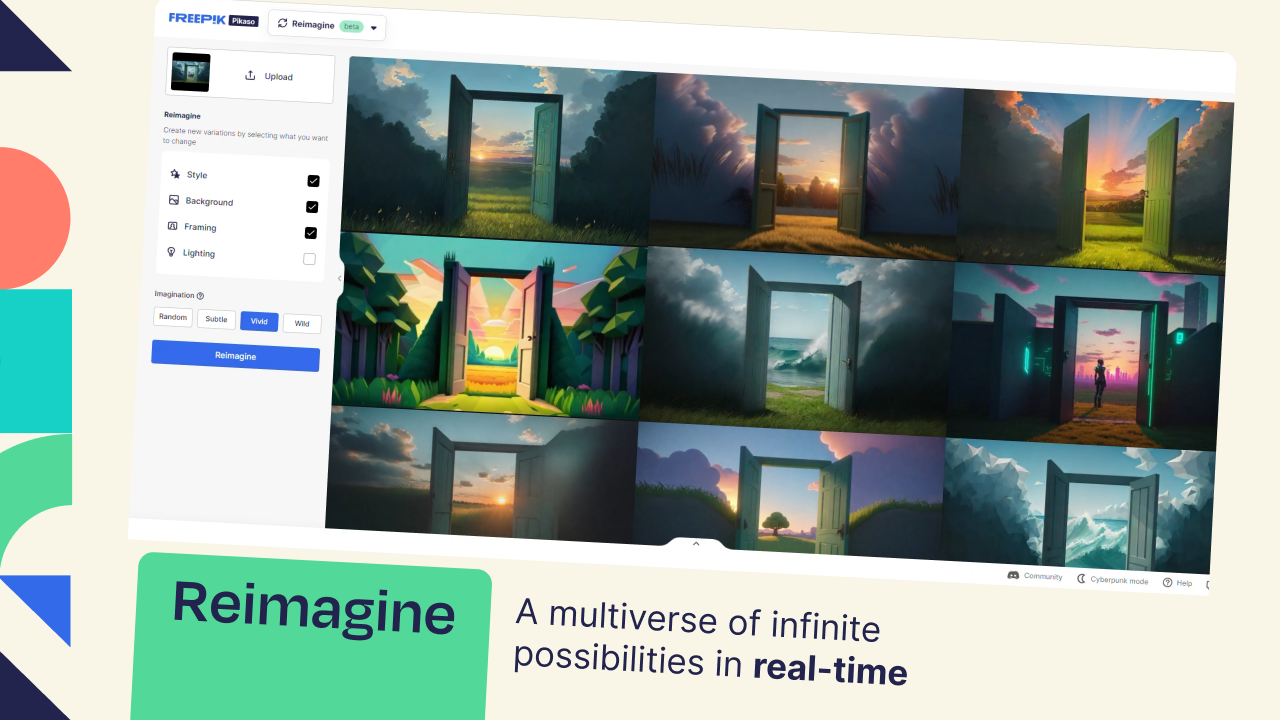Click the Help question mark icon

[x=1167, y=582]
